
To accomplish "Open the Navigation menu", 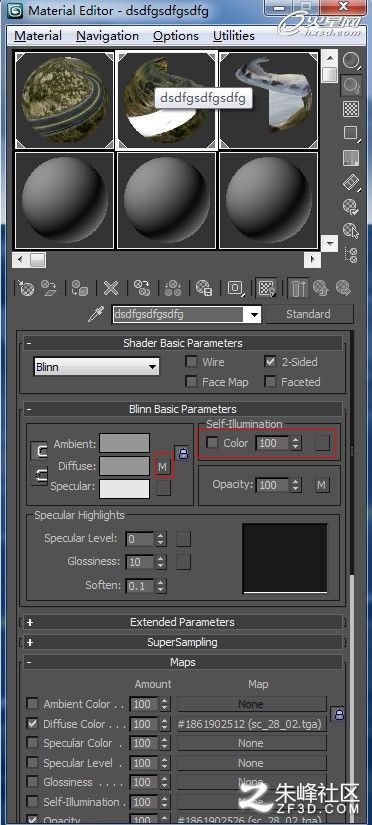I will [107, 36].
